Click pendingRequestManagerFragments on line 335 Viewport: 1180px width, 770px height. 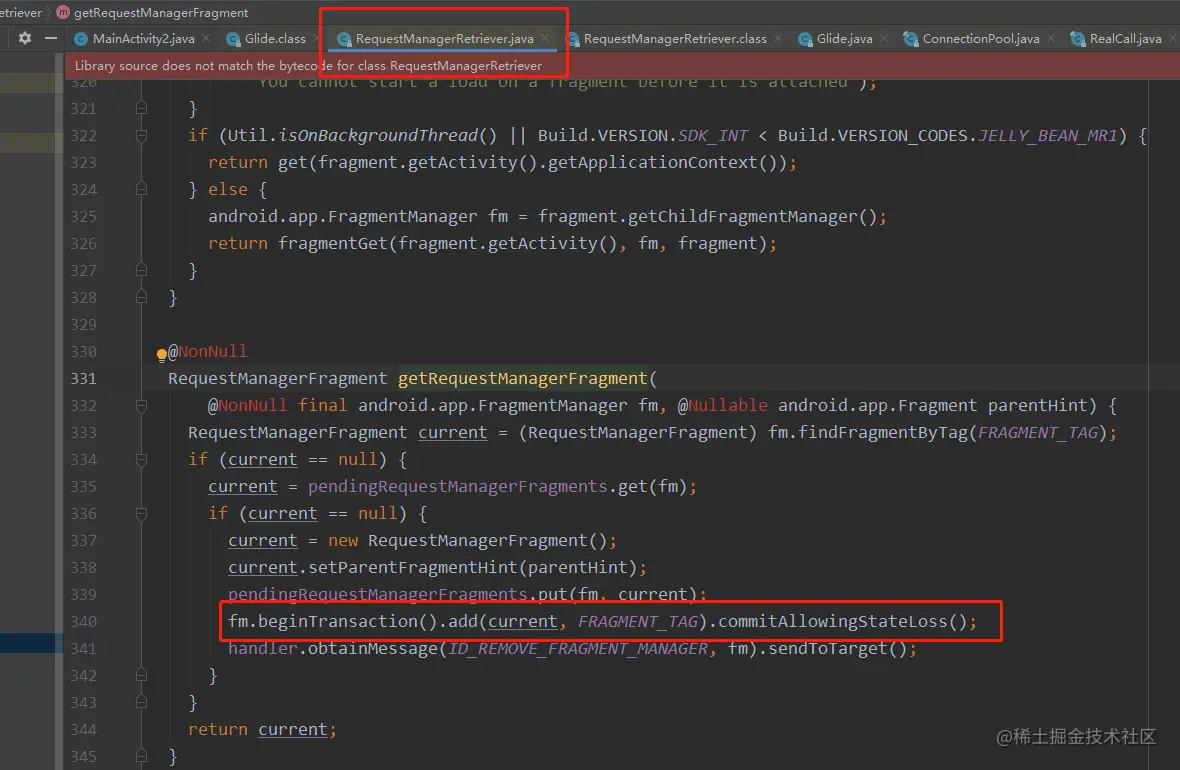(x=458, y=487)
